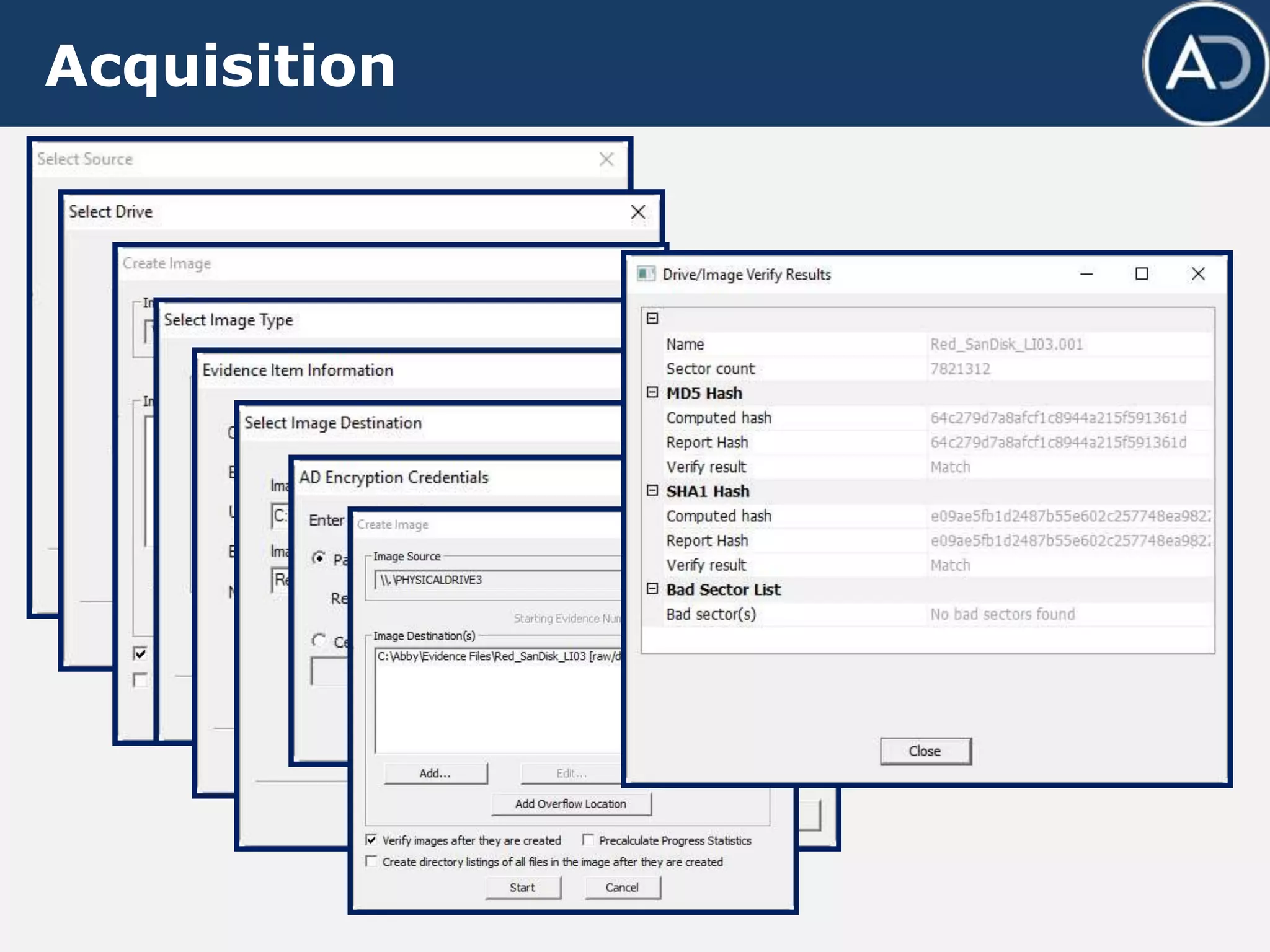Enable Create directory listings checkbox

coord(371,862)
